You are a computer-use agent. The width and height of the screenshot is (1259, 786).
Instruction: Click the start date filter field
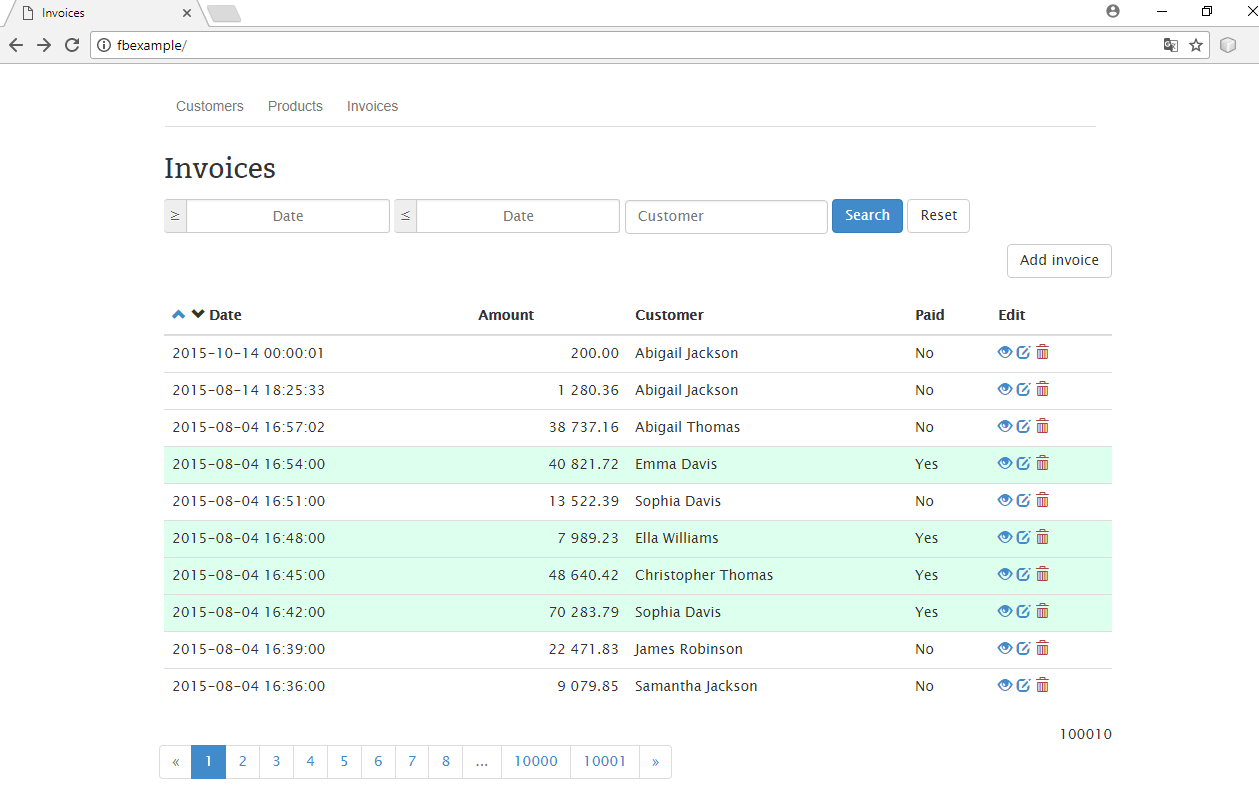(288, 217)
